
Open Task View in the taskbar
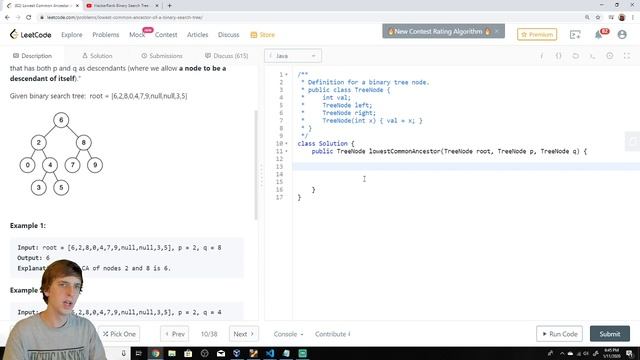point(138,353)
